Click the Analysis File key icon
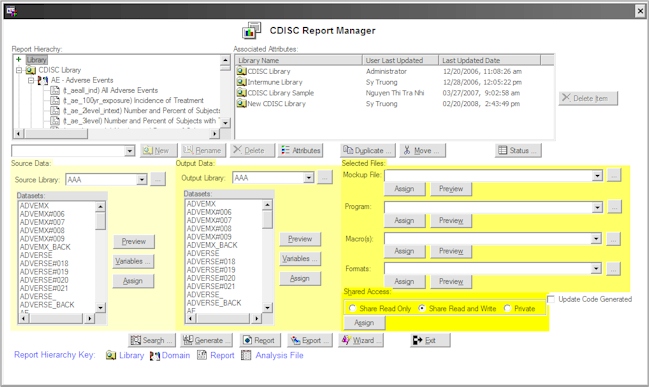The image size is (650, 388). (x=246, y=355)
